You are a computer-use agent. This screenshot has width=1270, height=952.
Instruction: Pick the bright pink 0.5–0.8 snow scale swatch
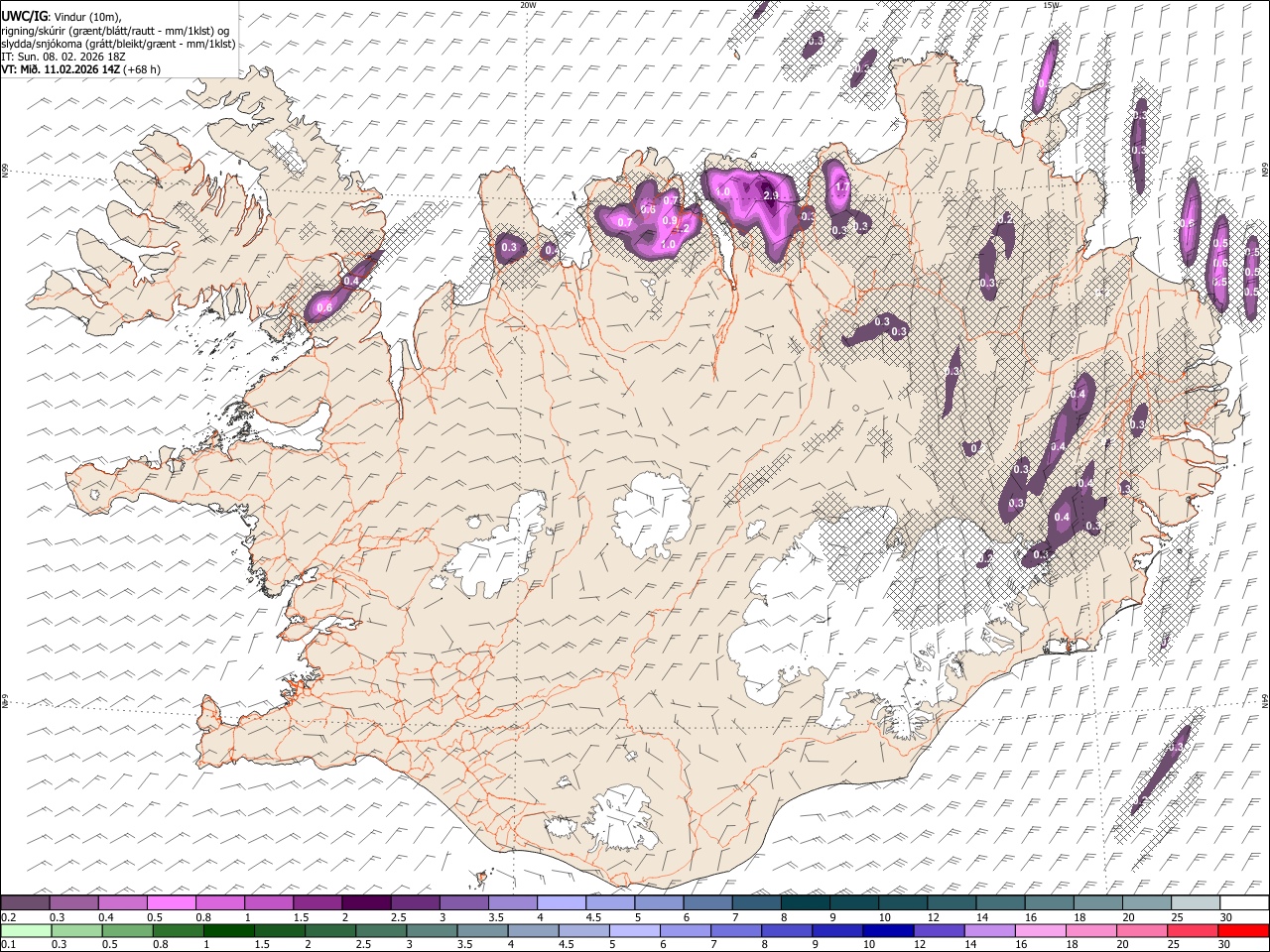171,903
